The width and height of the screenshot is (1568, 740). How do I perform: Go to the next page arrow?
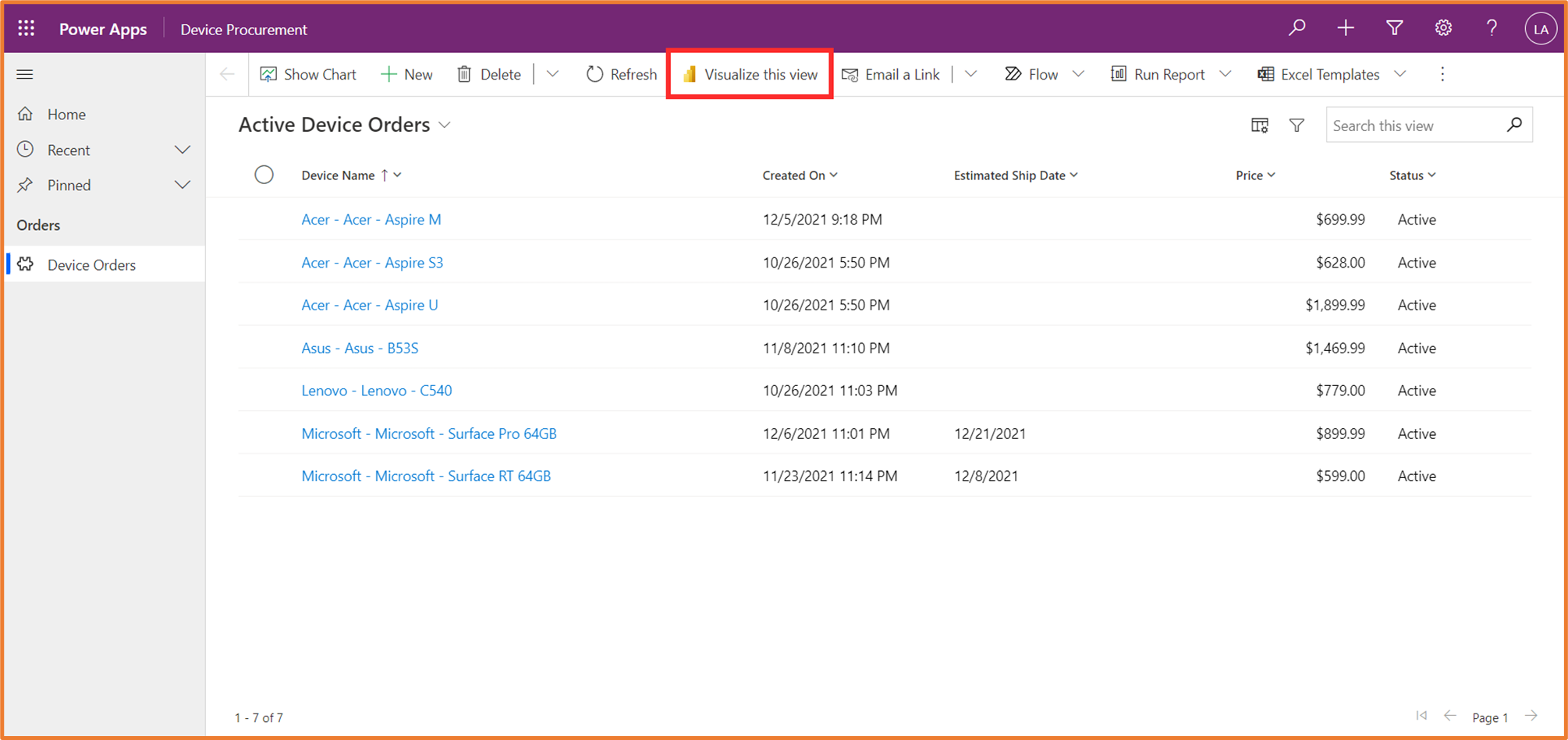coord(1531,716)
